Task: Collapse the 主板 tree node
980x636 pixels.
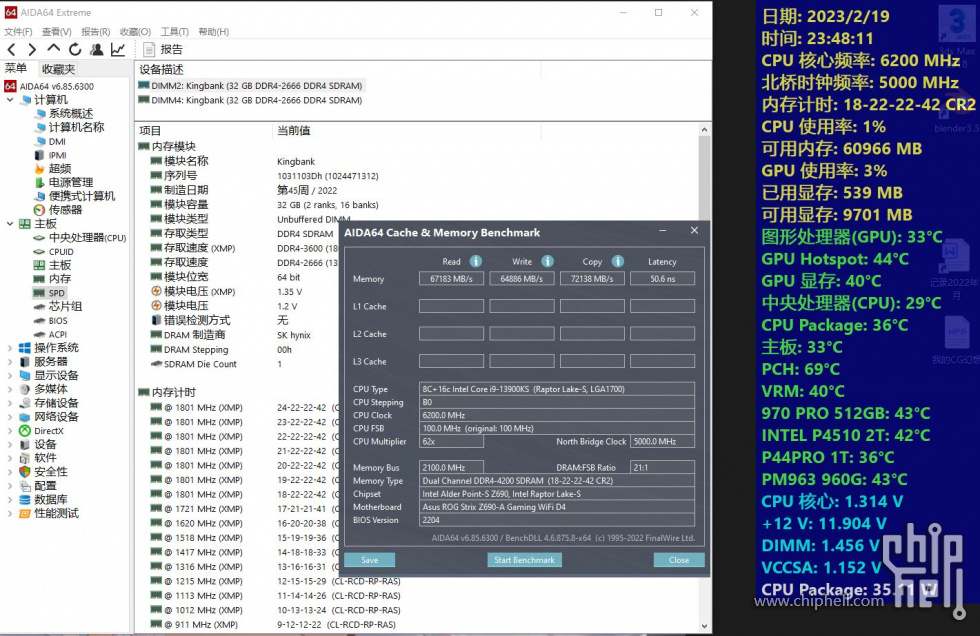Action: pyautogui.click(x=10, y=224)
